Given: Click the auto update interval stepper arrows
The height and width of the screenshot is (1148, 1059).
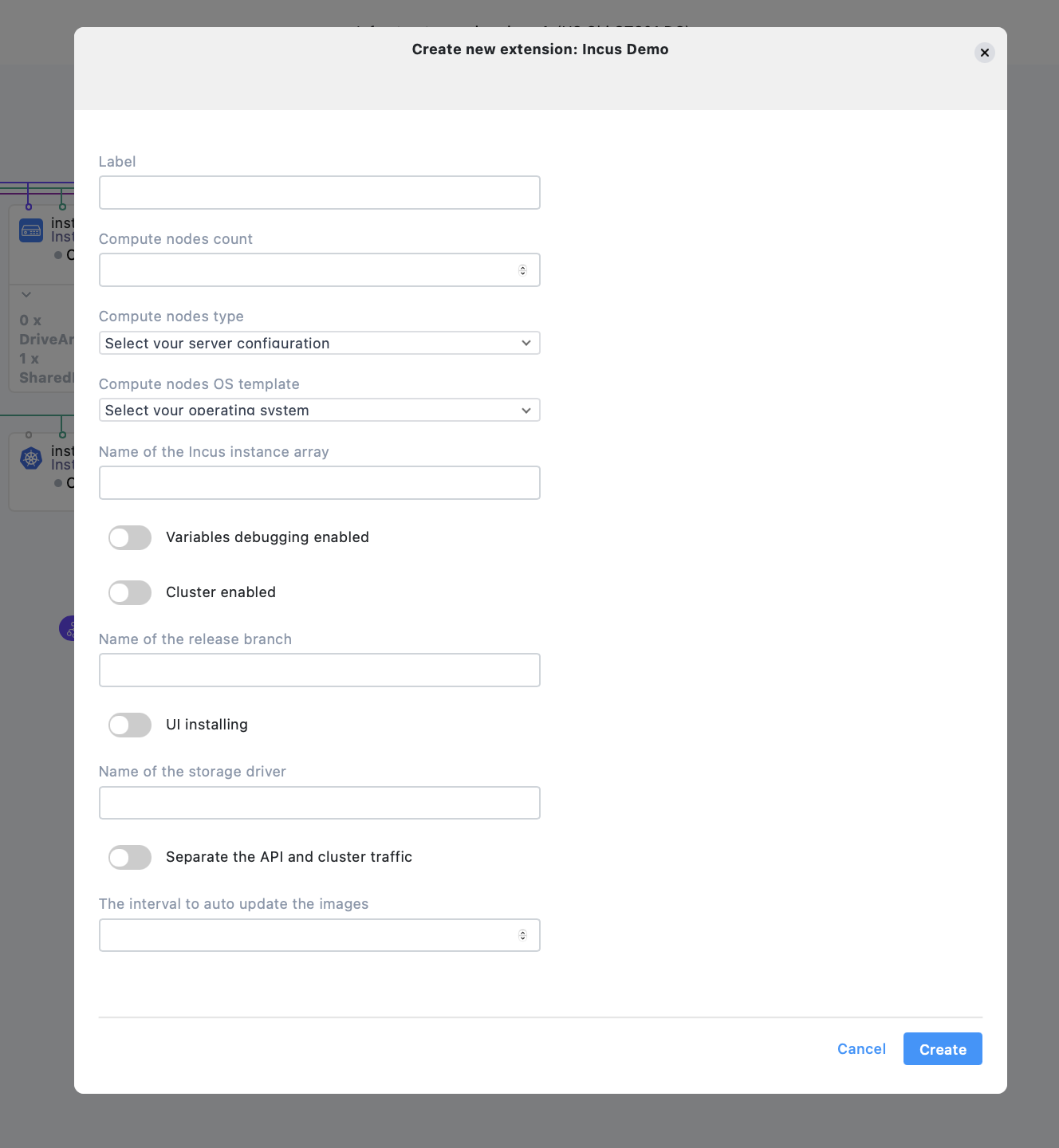Looking at the screenshot, I should pos(522,935).
